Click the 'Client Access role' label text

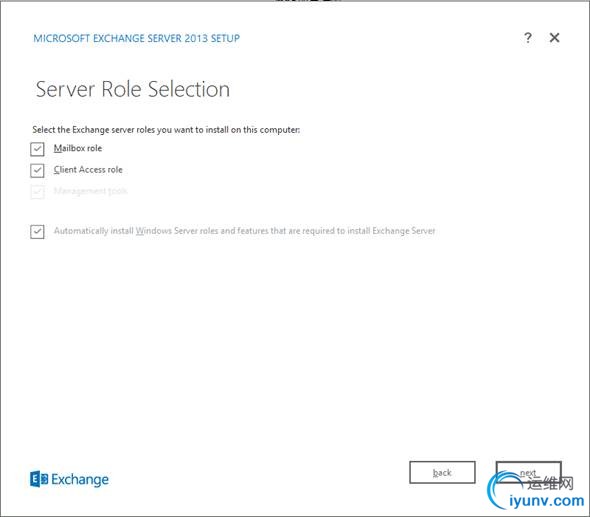88,170
